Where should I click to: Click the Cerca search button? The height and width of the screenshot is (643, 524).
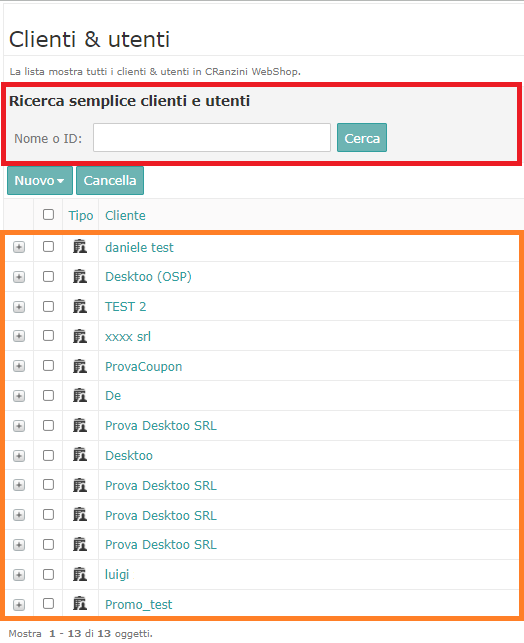point(362,138)
